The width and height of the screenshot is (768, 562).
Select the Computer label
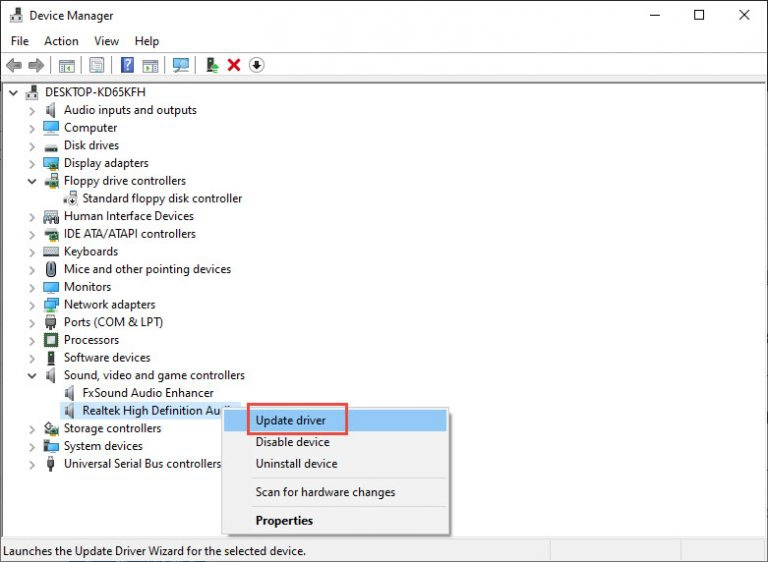pos(91,127)
